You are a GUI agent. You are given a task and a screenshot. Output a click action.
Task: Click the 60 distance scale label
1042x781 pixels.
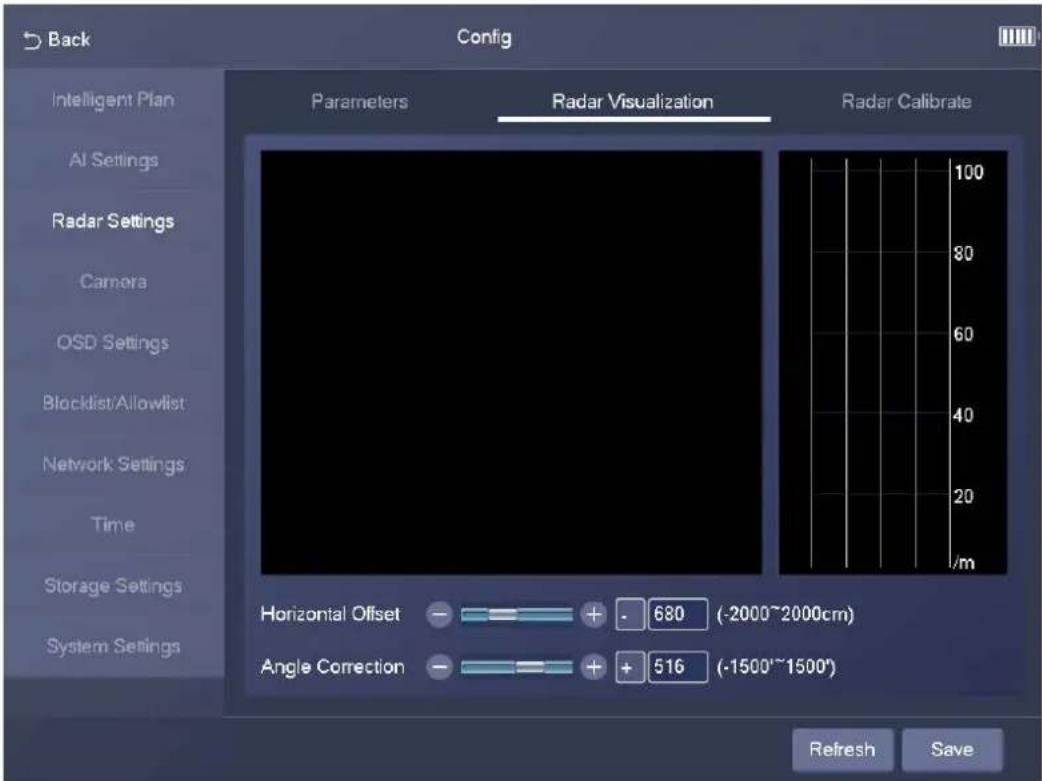pos(964,334)
